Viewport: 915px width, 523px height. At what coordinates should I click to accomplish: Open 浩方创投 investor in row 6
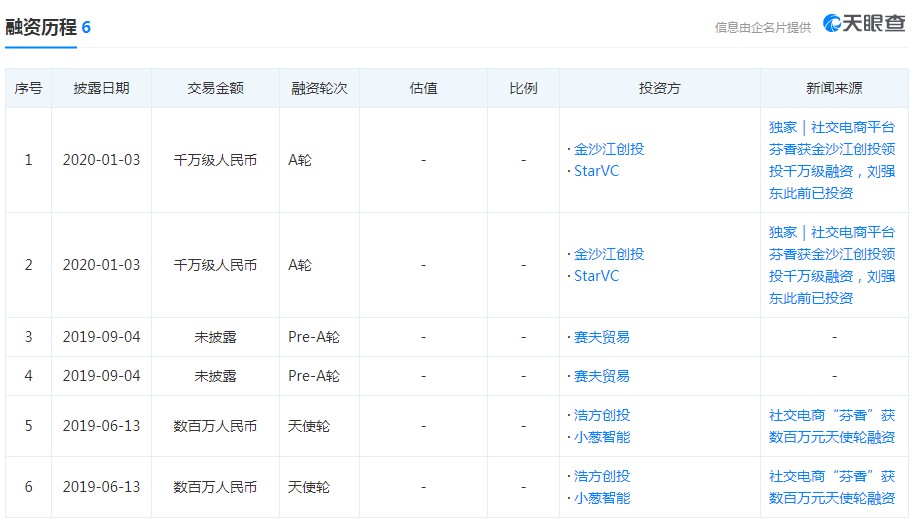click(602, 476)
